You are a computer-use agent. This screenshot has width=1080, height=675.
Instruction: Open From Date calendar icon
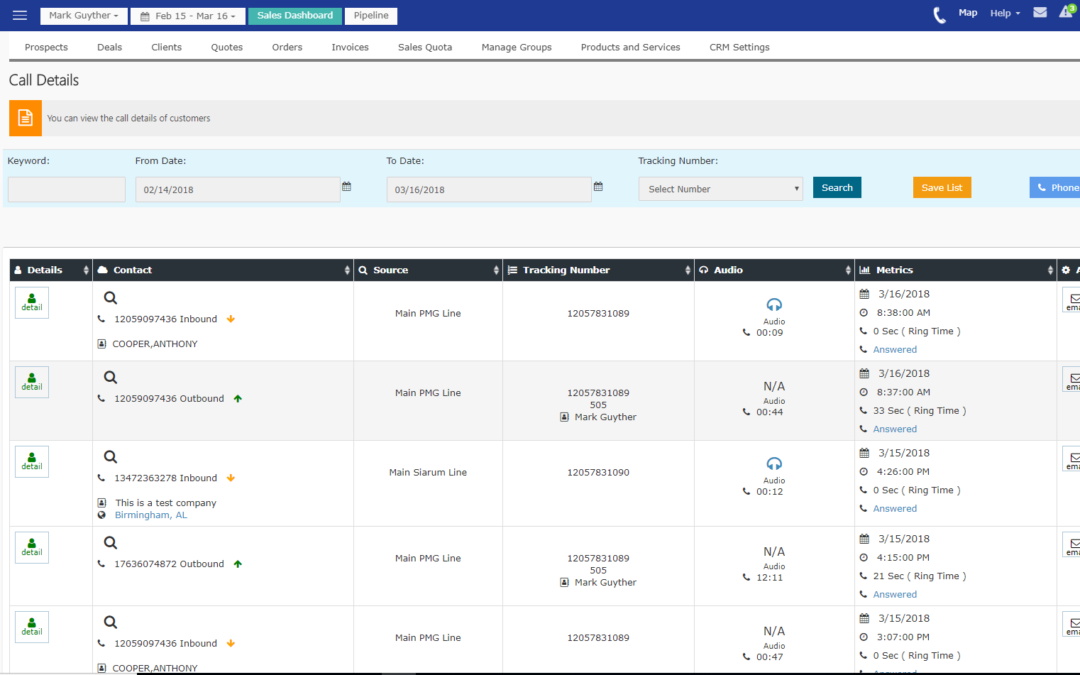(x=347, y=187)
